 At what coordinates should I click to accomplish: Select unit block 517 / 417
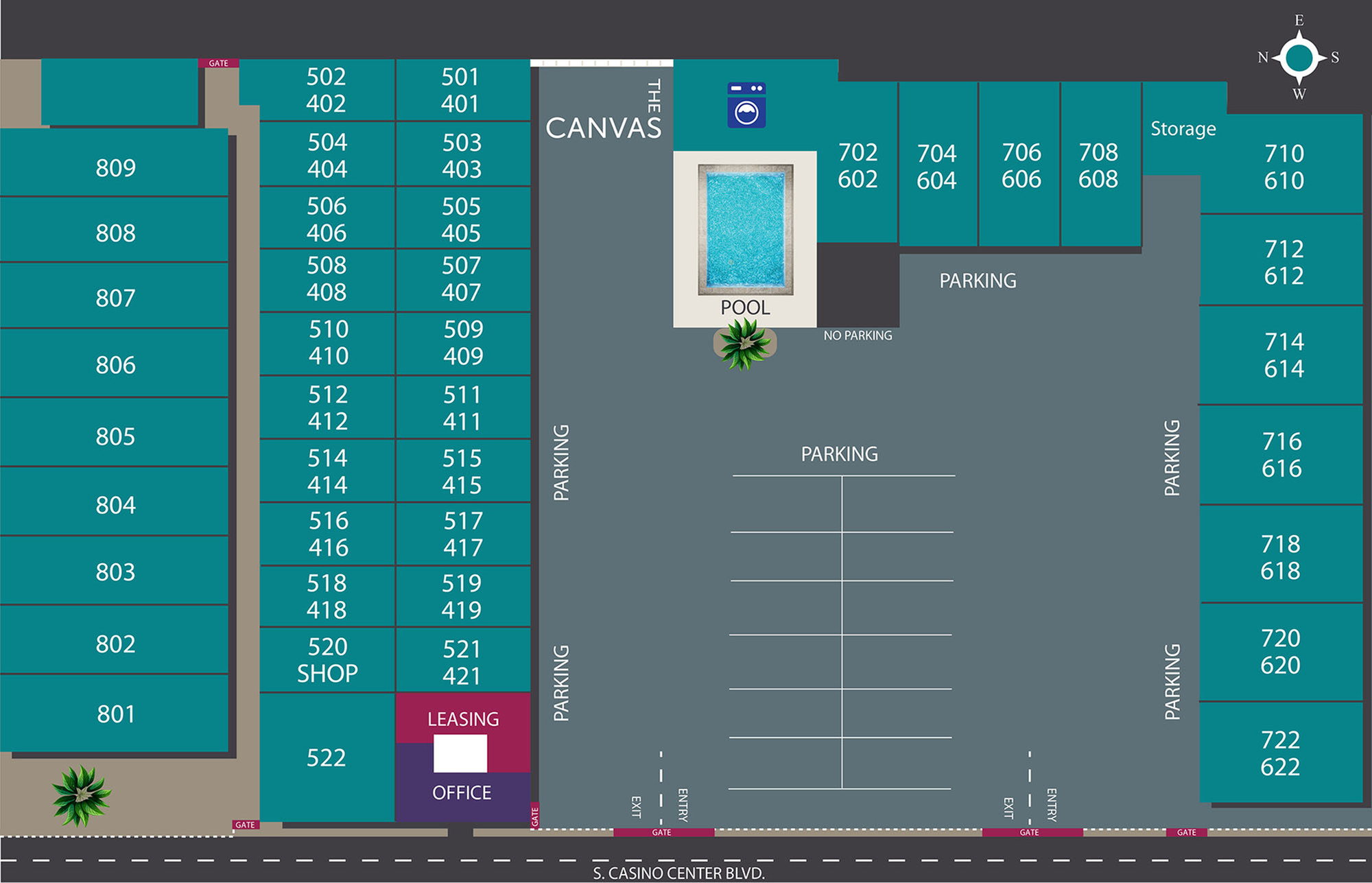click(463, 534)
